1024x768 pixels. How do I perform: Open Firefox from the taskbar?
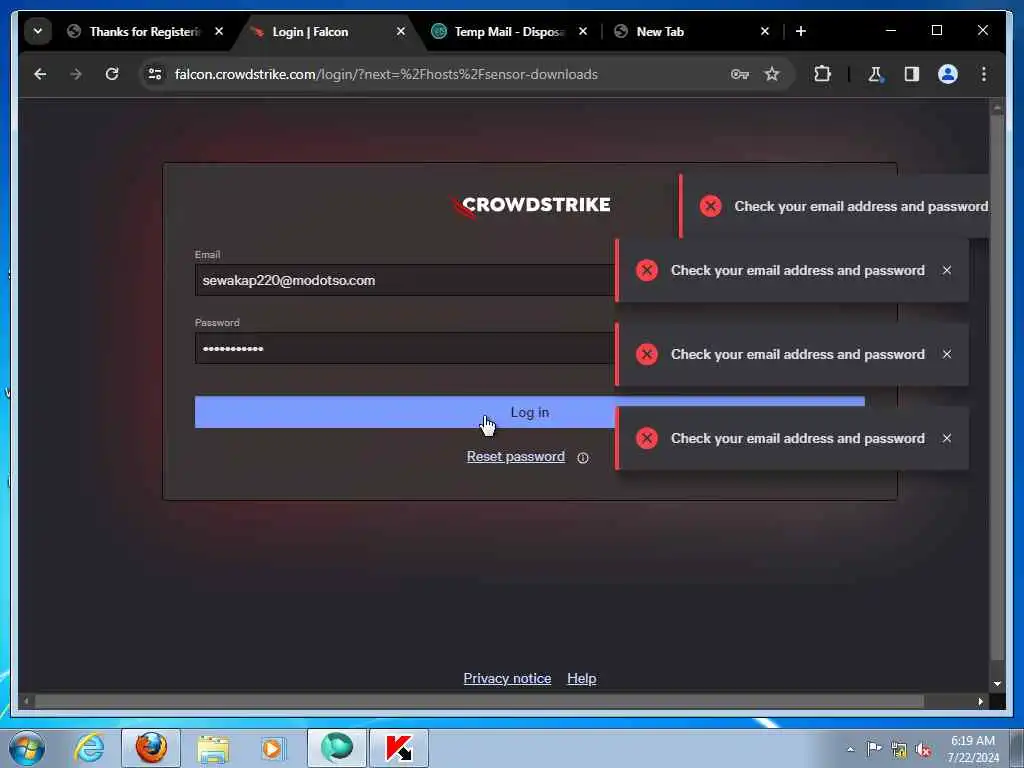tap(151, 748)
